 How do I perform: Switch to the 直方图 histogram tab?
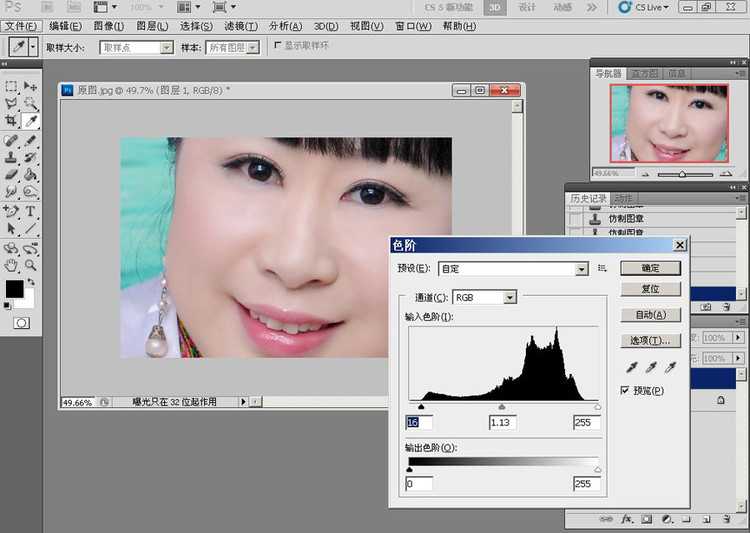click(x=644, y=74)
